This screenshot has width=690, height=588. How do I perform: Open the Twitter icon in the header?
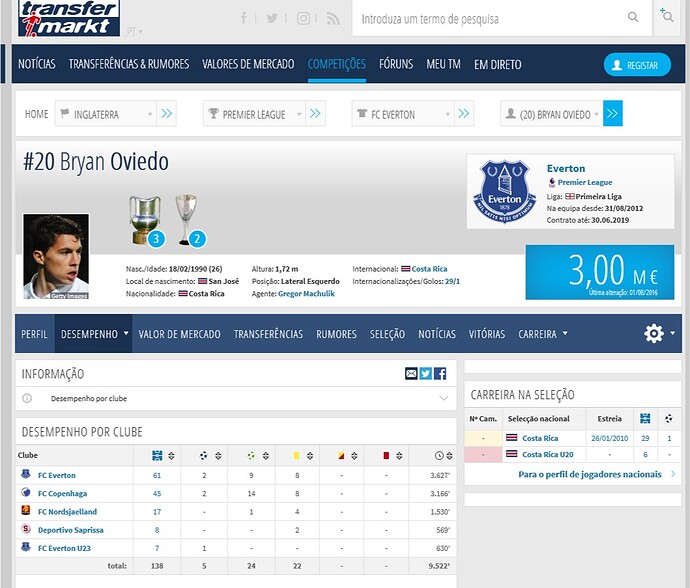(272, 18)
